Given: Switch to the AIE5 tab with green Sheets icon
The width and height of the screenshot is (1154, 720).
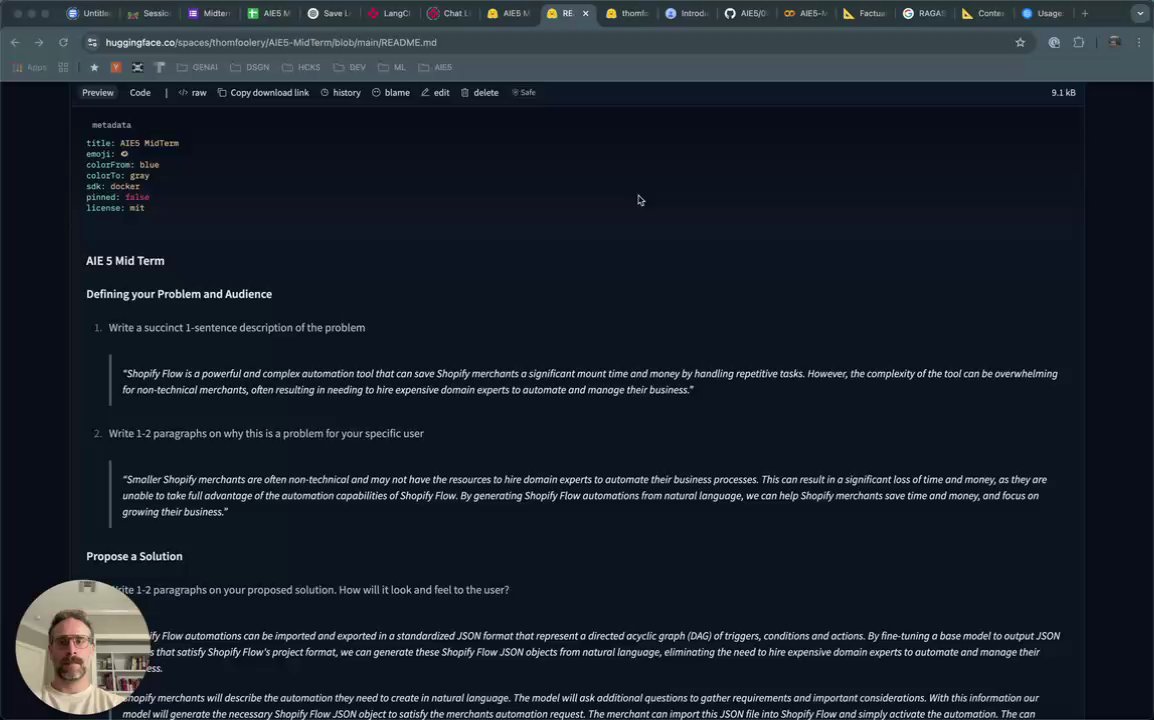Looking at the screenshot, I should tap(269, 13).
